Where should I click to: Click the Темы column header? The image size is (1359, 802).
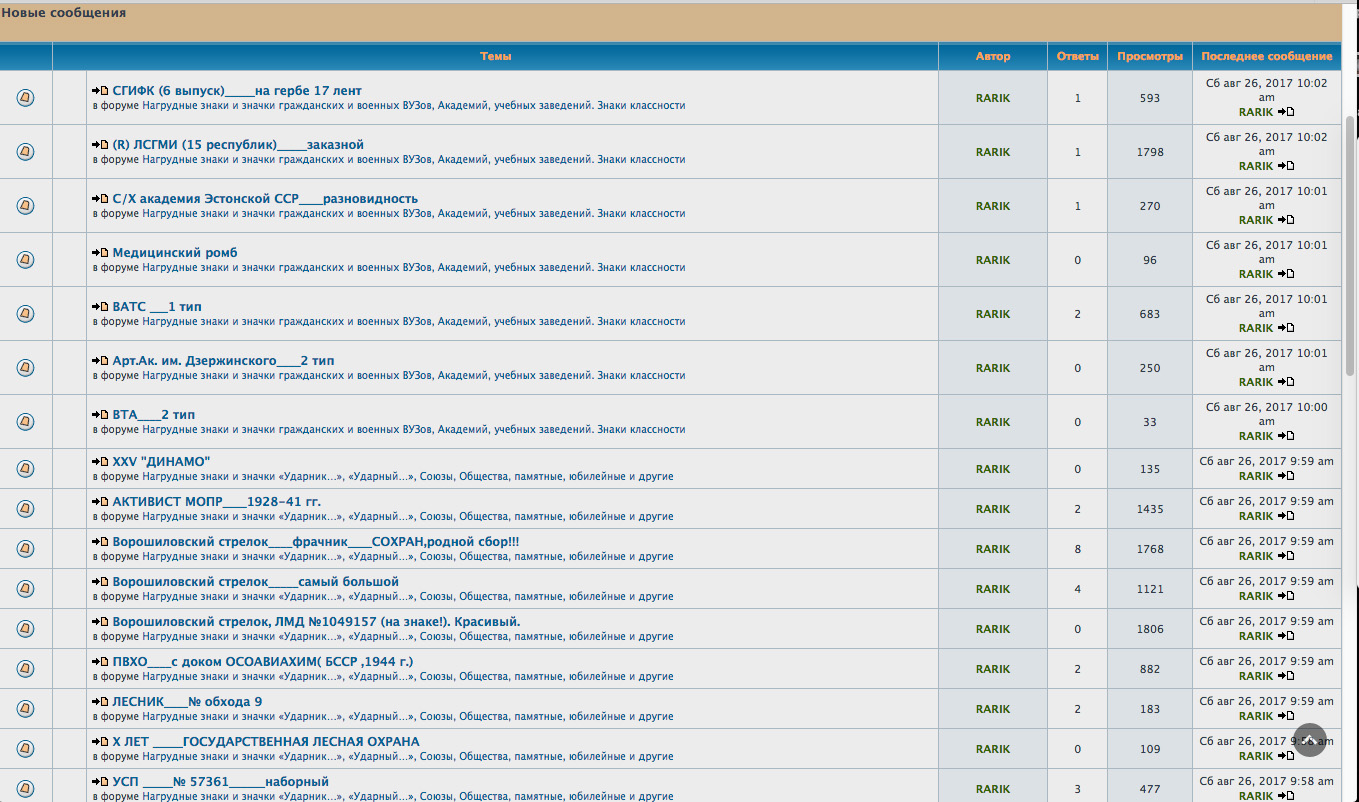[x=495, y=57]
